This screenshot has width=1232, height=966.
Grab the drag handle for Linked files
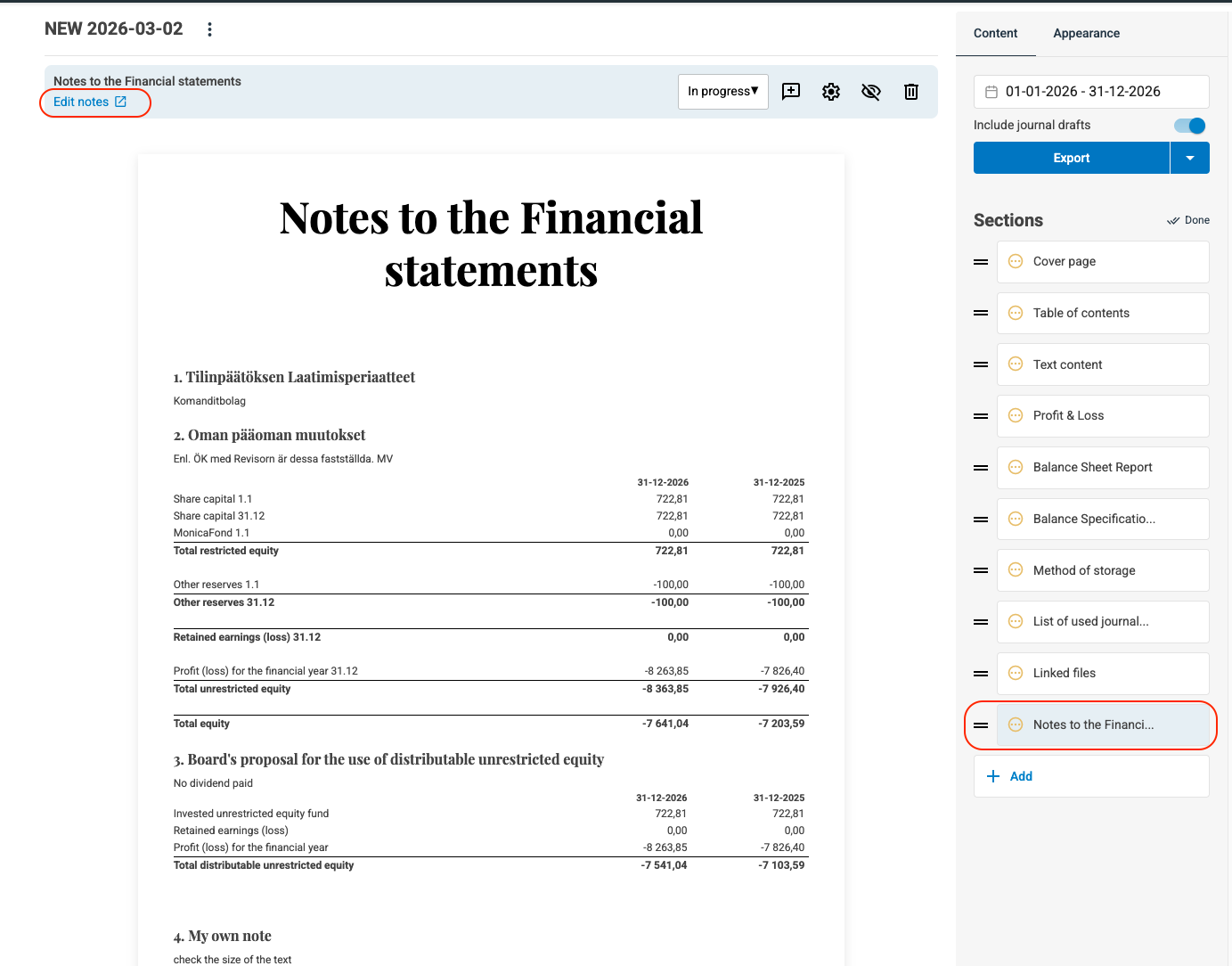tap(981, 674)
